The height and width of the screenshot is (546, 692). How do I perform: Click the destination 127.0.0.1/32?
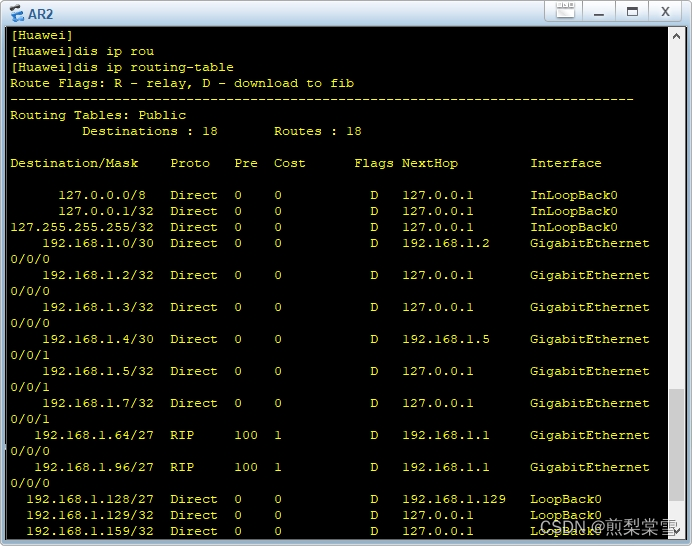click(x=106, y=211)
